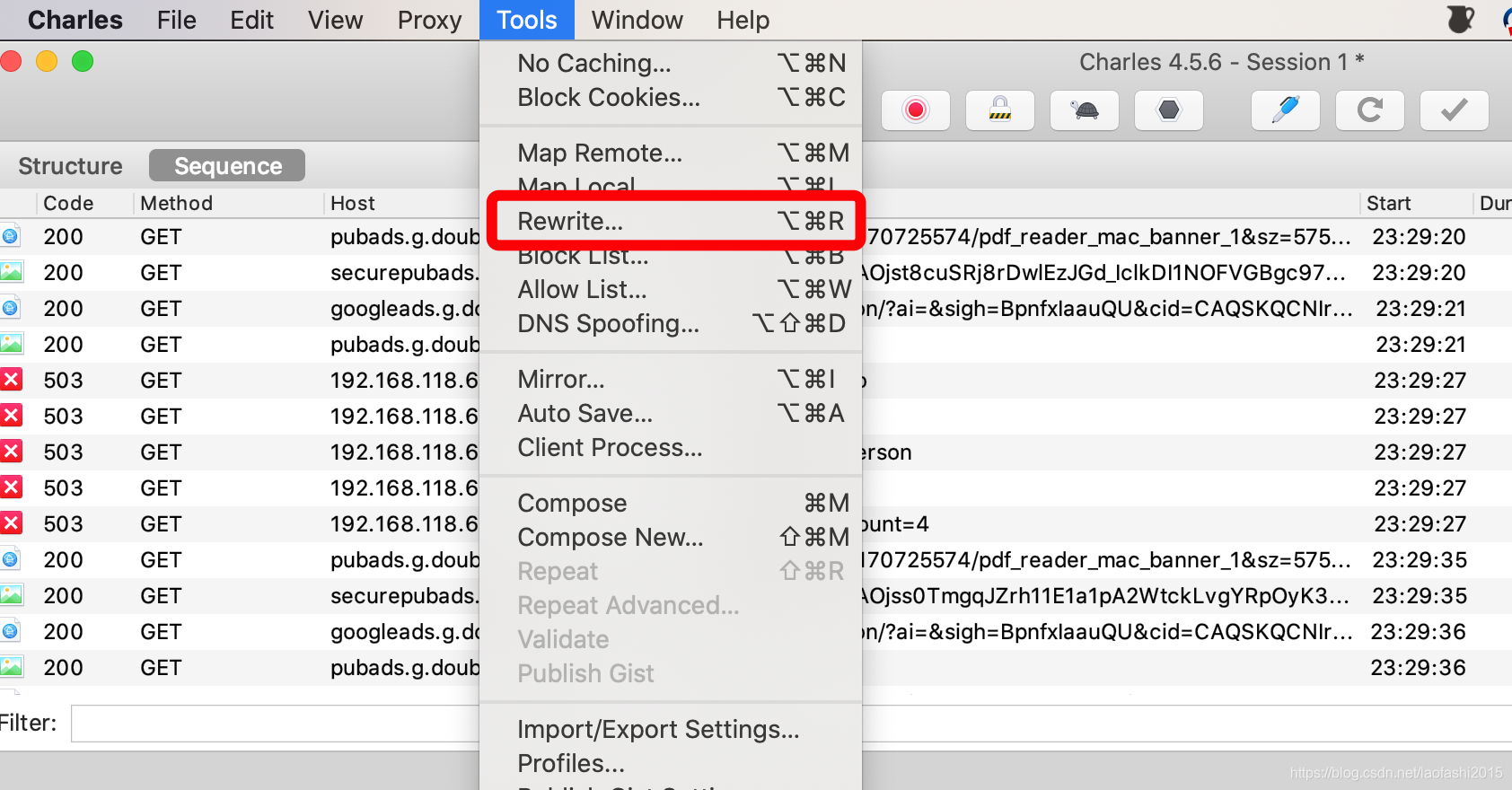Open the Help menu
The height and width of the screenshot is (790, 1512).
point(743,20)
